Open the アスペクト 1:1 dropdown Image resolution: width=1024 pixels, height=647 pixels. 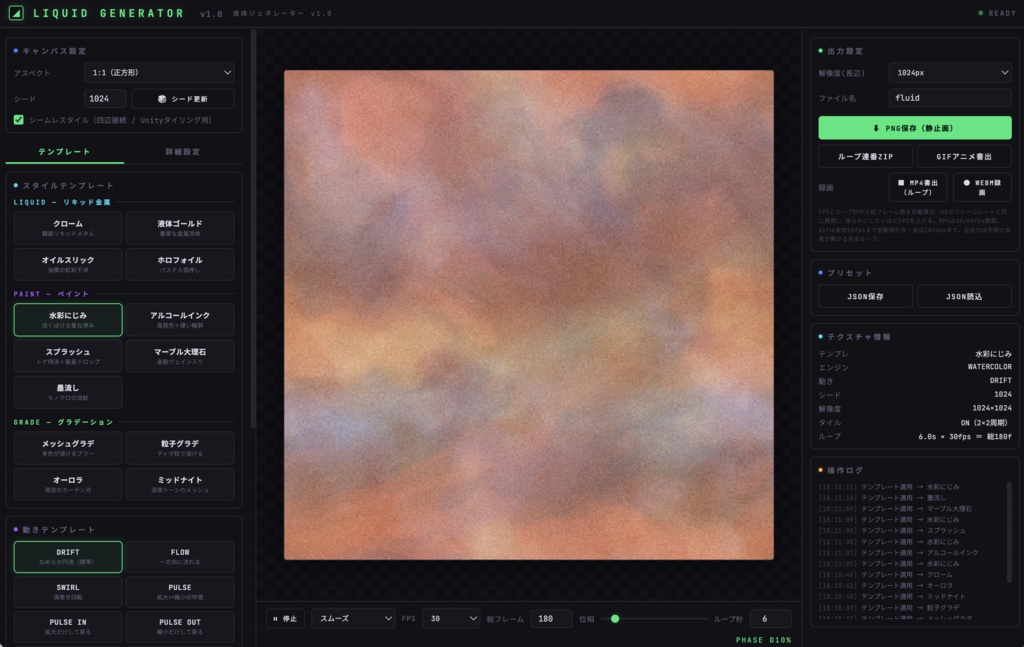[159, 72]
